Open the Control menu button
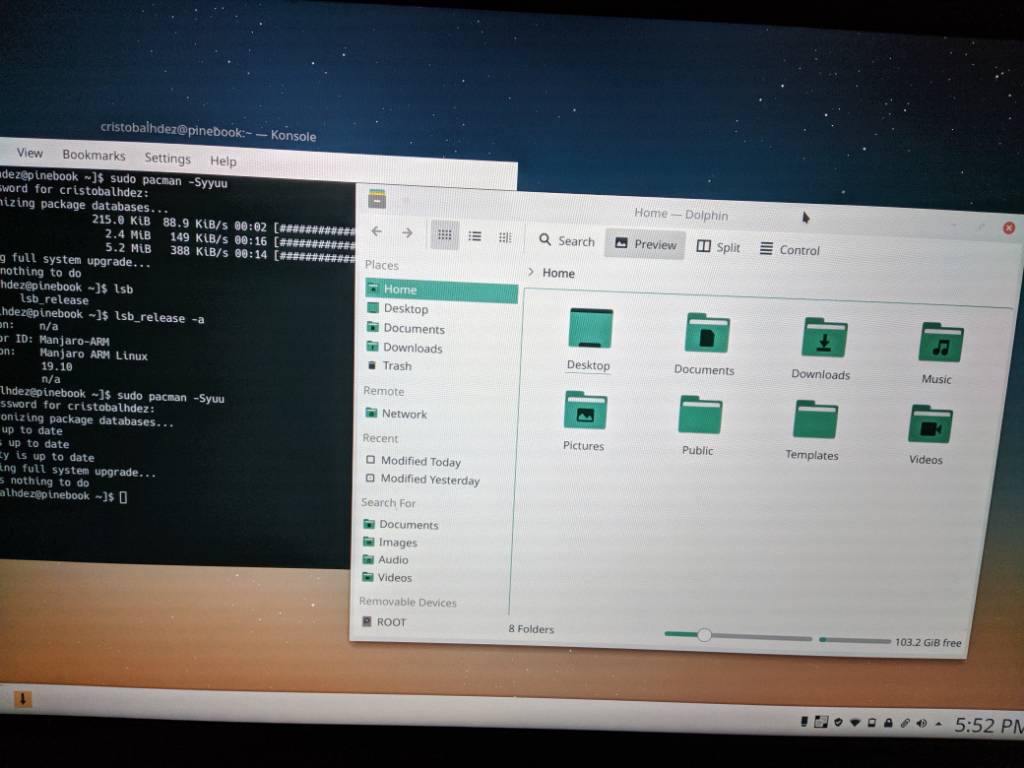 (x=789, y=250)
